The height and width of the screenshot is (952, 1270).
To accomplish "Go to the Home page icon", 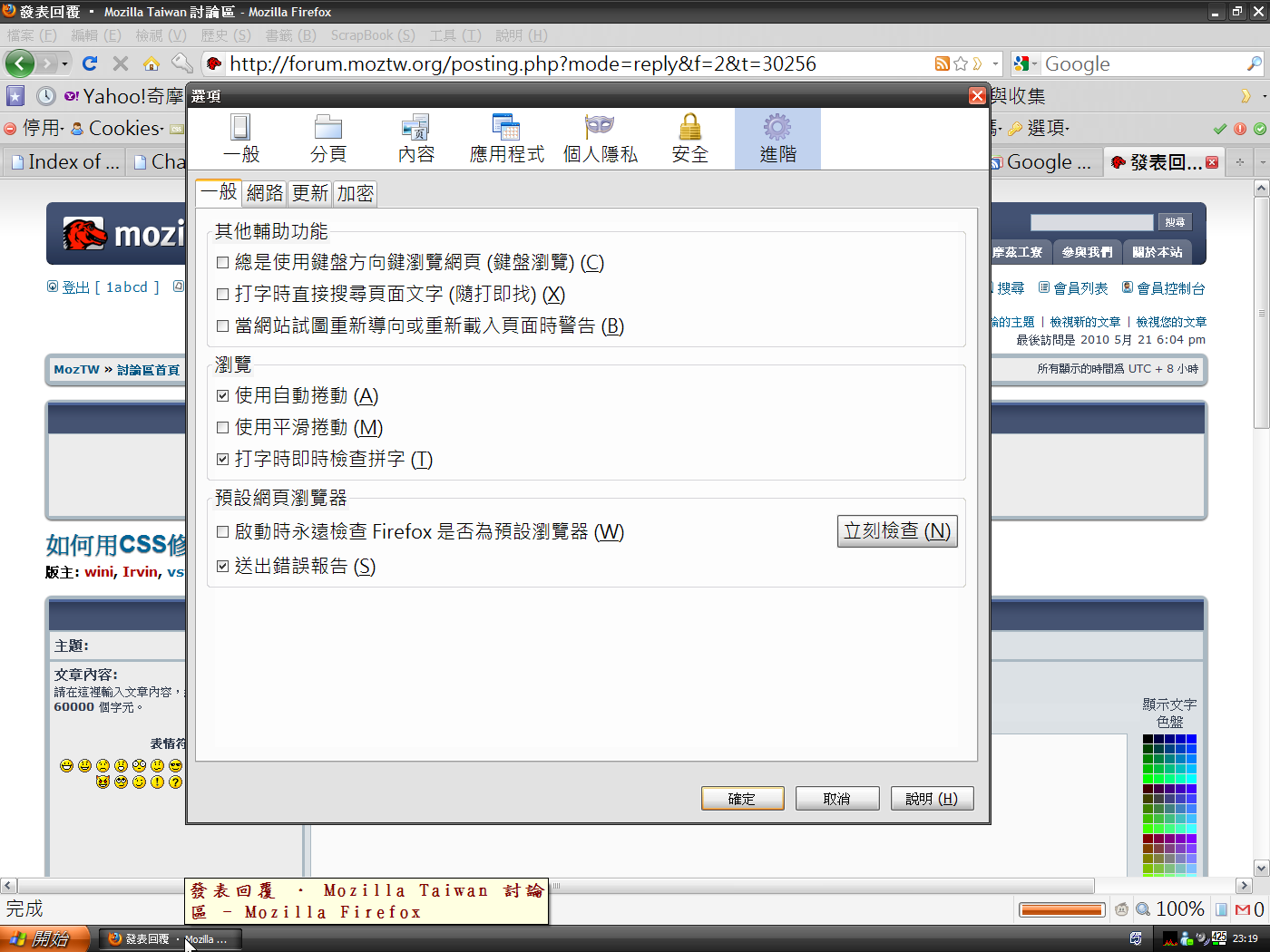I will click(151, 63).
